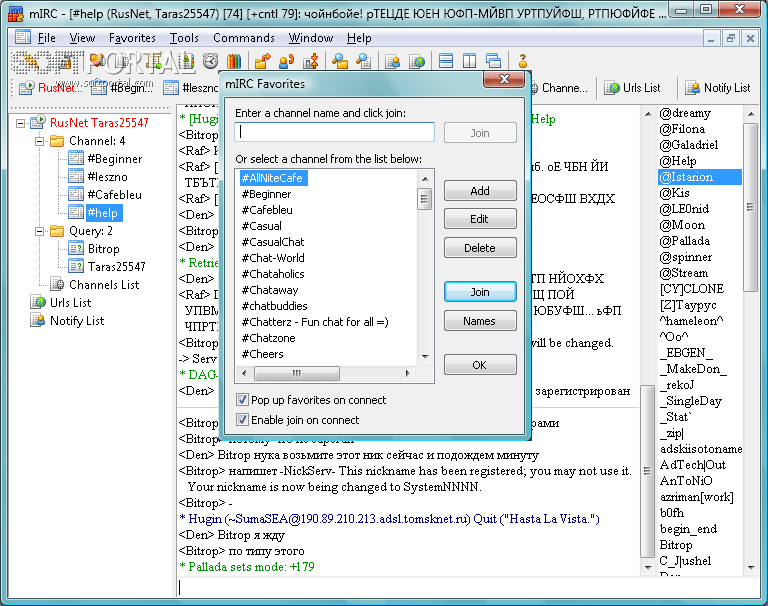
Task: Open Urls List from the switchbar
Action: 633,88
